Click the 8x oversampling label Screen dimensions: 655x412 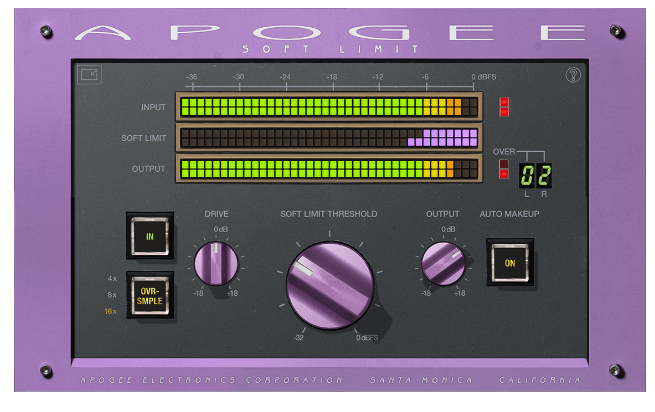(x=112, y=295)
